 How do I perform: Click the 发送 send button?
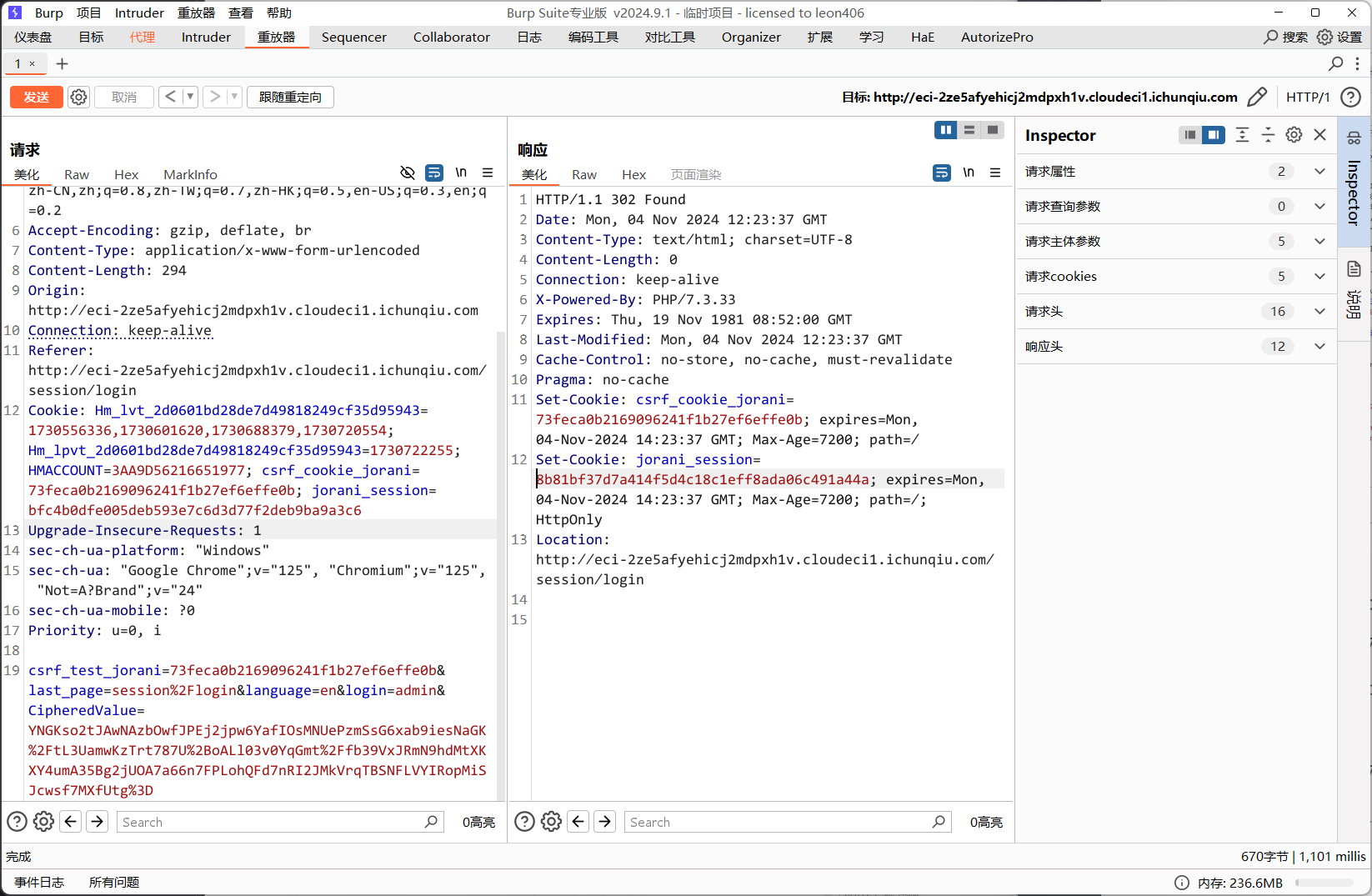point(36,98)
